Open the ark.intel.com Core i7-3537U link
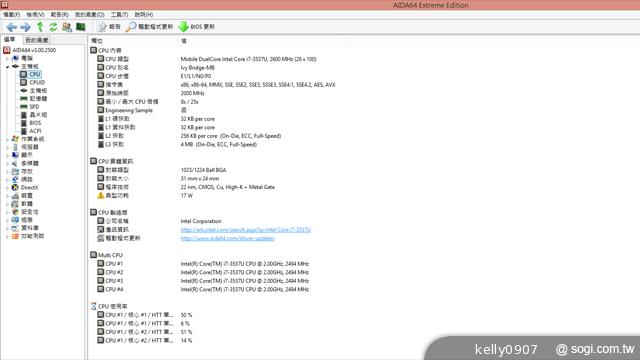The height and width of the screenshot is (360, 640). 246,230
